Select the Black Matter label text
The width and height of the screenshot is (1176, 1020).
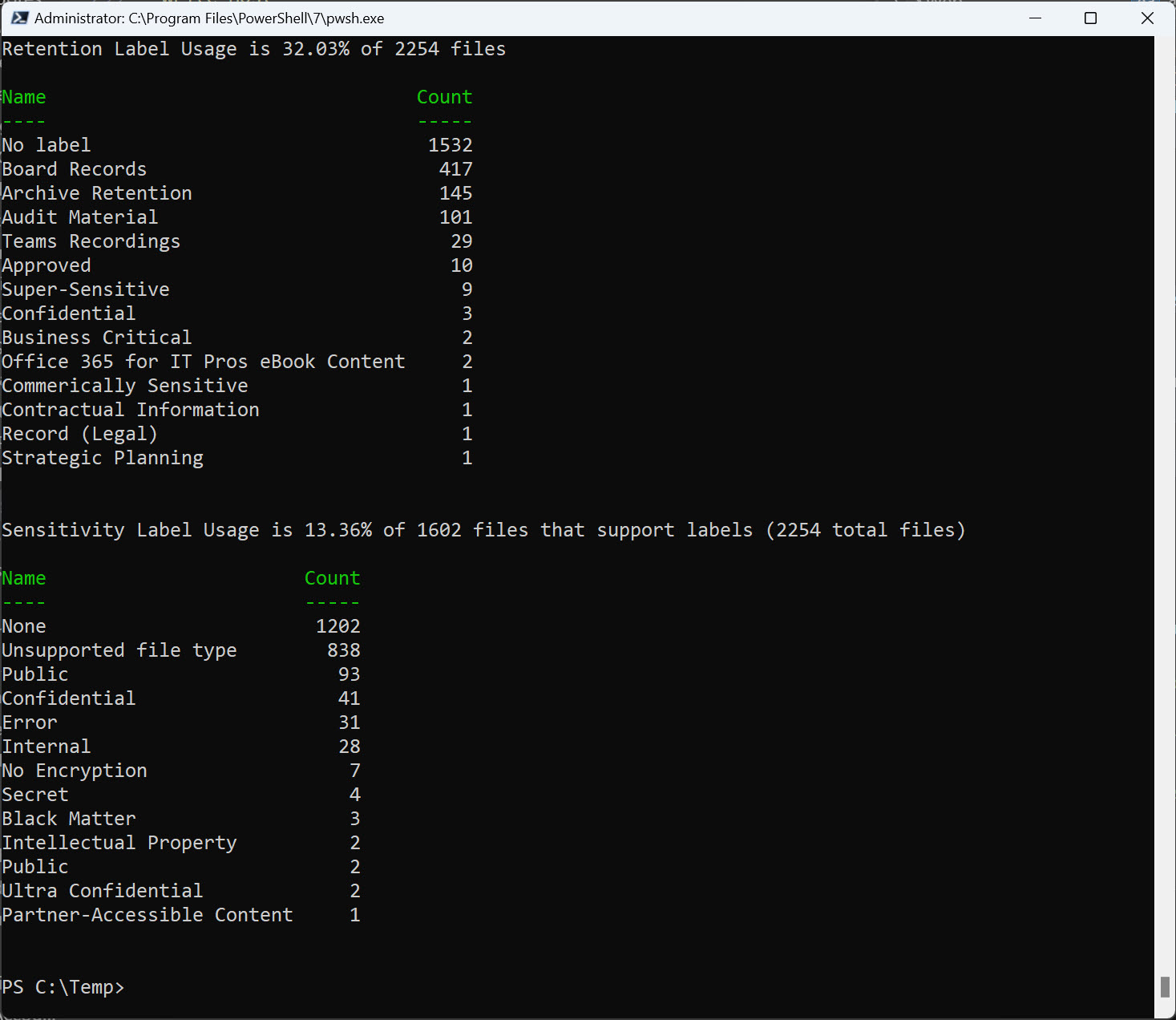pyautogui.click(x=69, y=819)
